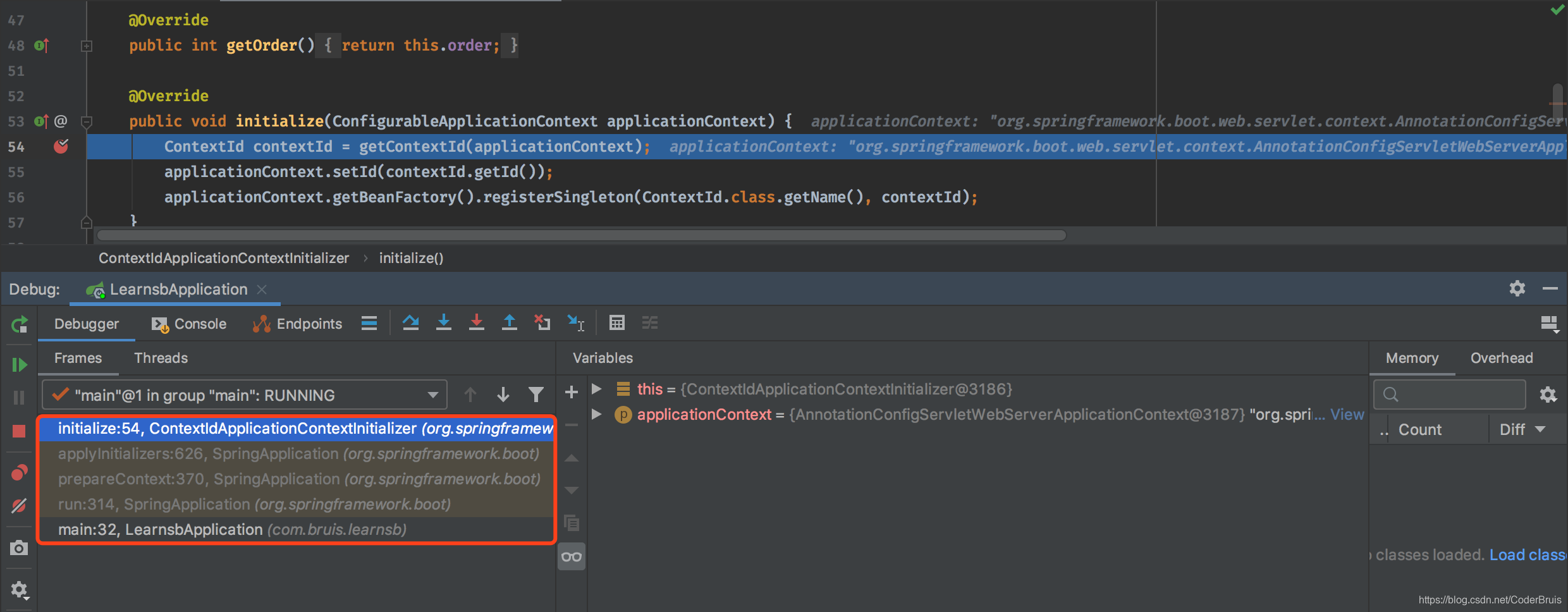Click the Drop Frame icon
Viewport: 1568px width, 612px height.
pyautogui.click(x=542, y=322)
